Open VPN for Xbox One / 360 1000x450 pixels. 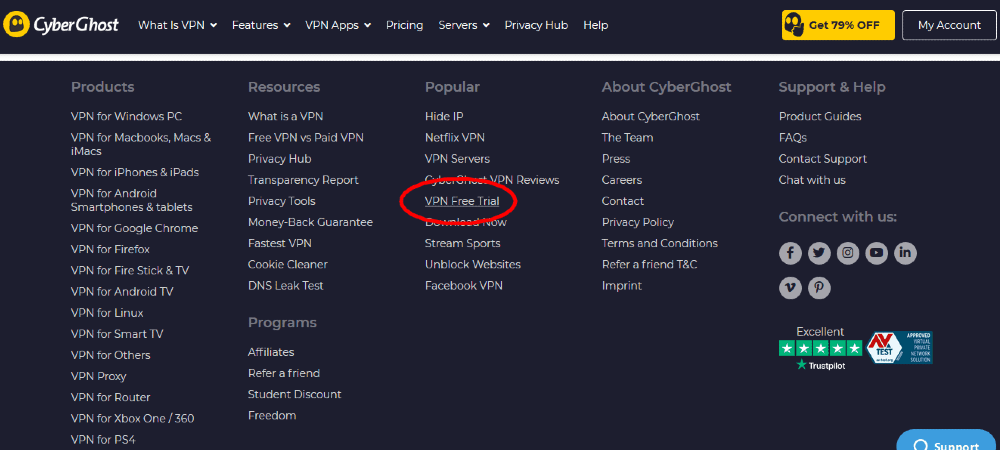(133, 418)
